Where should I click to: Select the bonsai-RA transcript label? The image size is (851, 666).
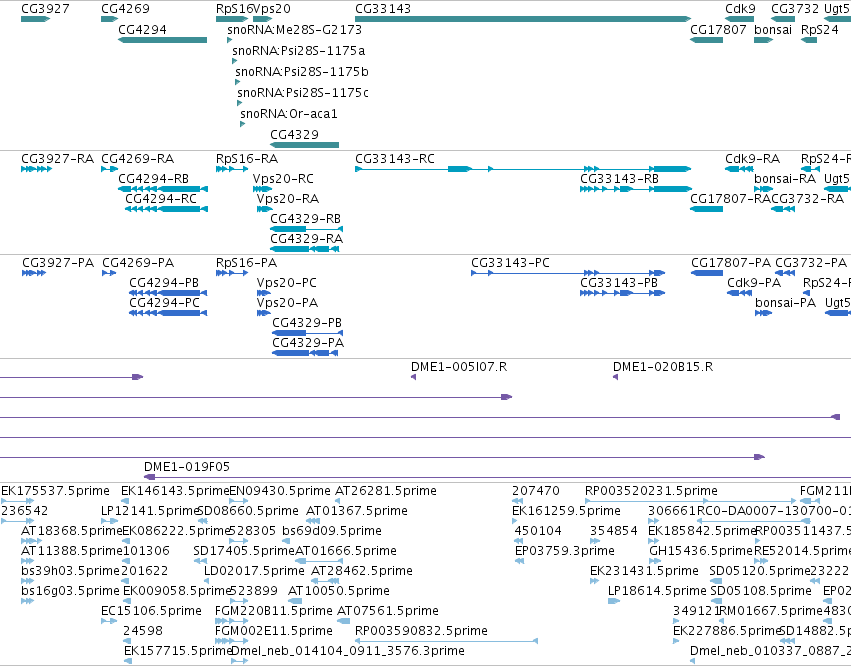785,179
